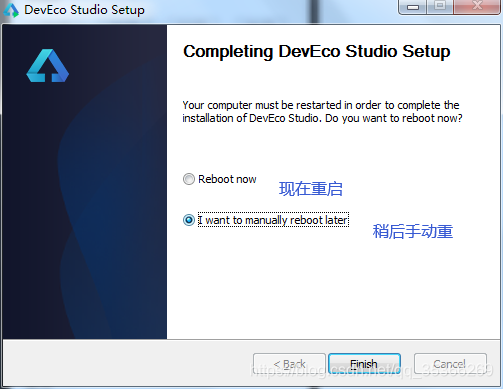This screenshot has width=503, height=389.
Task: Click the maximize button in title bar
Action: 440,6
